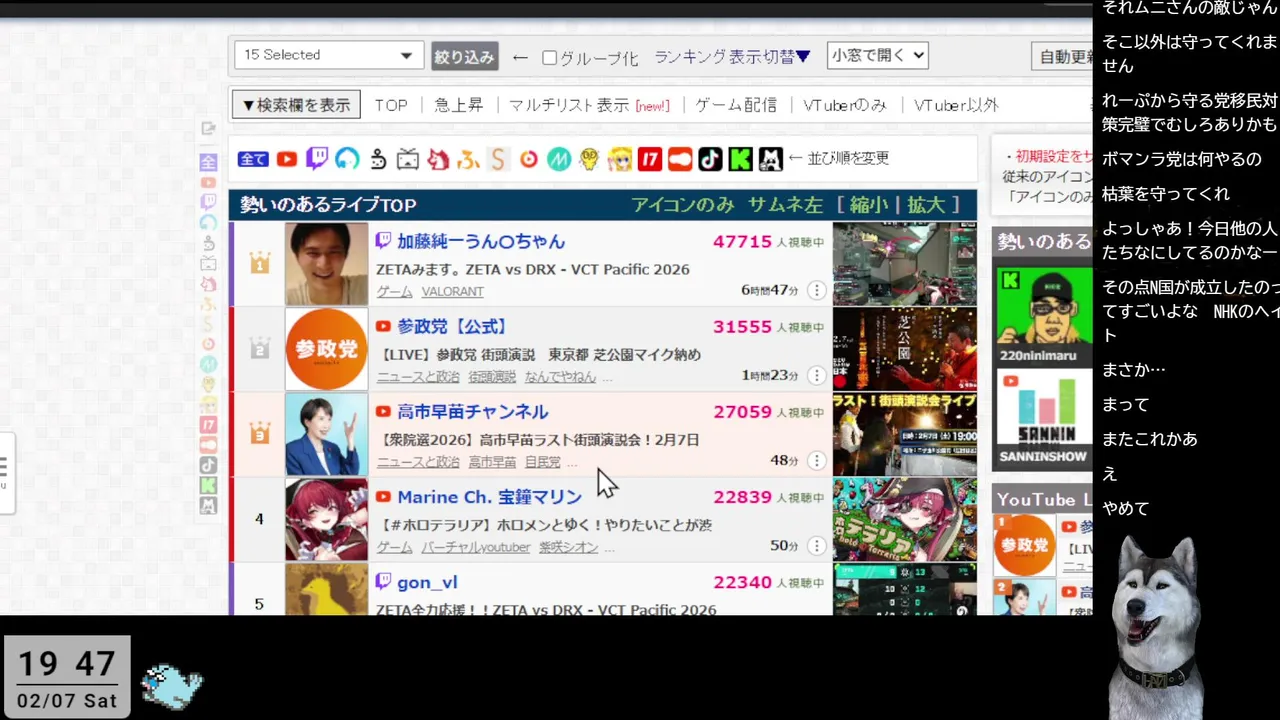The image size is (1280, 720).
Task: Click the 絞り込み button
Action: click(x=465, y=56)
